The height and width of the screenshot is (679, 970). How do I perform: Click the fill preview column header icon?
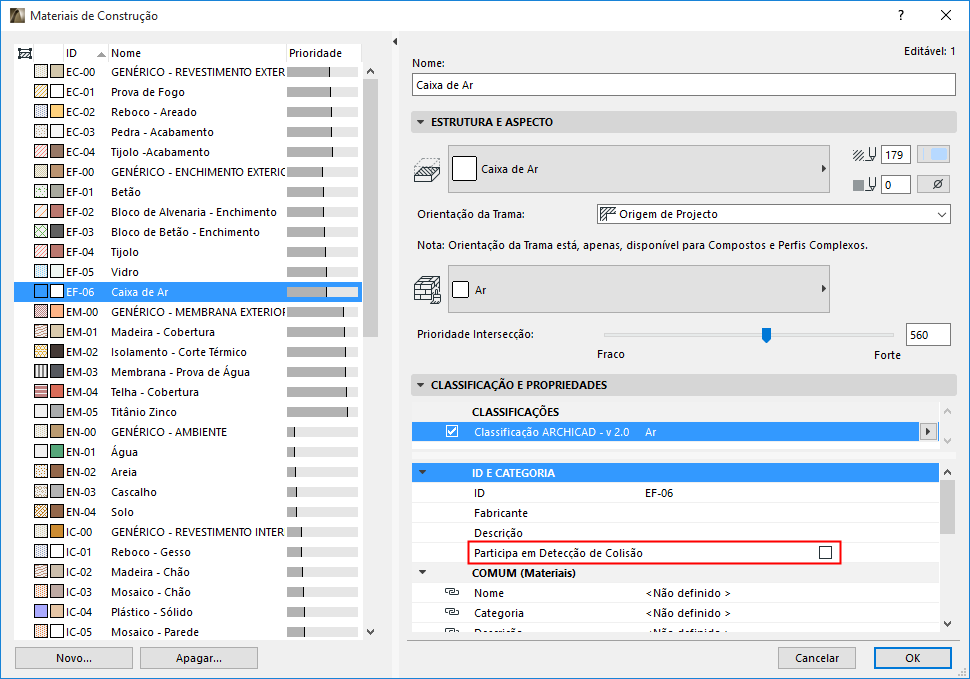pos(26,52)
